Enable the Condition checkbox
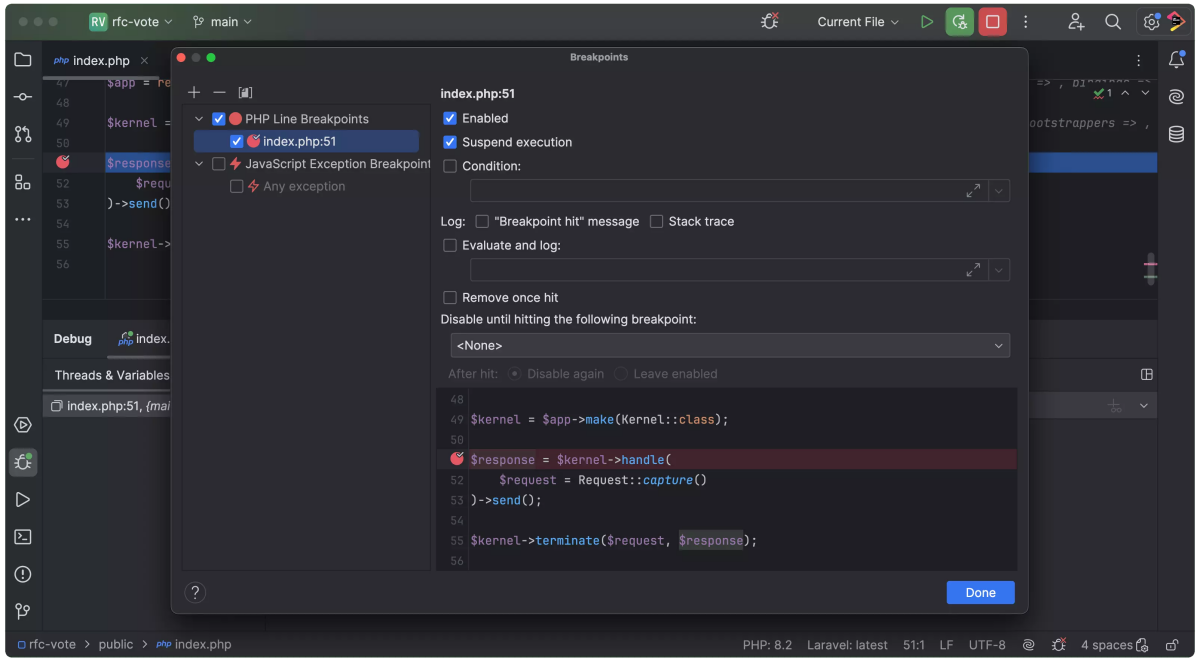 (450, 166)
